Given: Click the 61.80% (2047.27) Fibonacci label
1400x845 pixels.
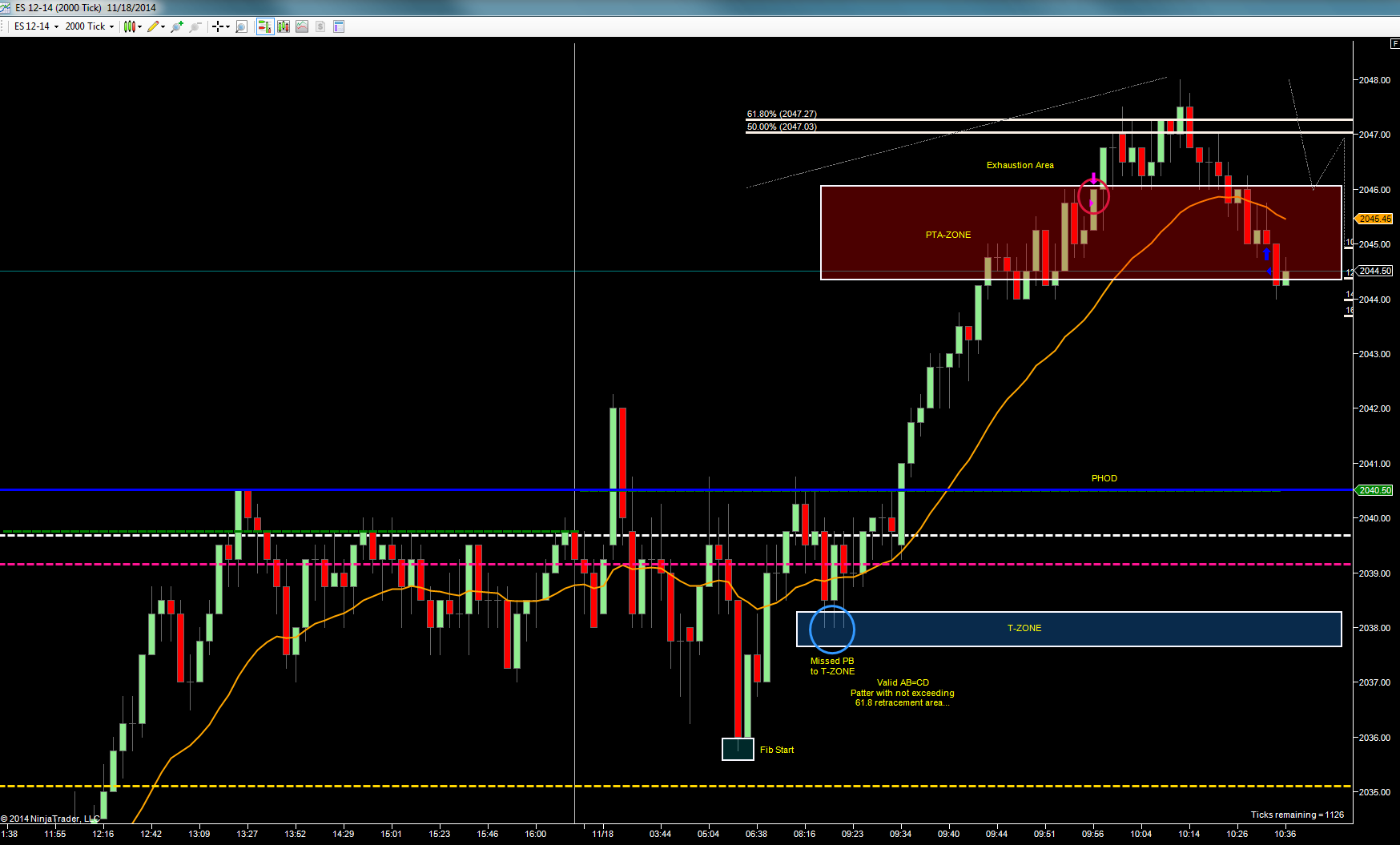Looking at the screenshot, I should click(x=782, y=114).
